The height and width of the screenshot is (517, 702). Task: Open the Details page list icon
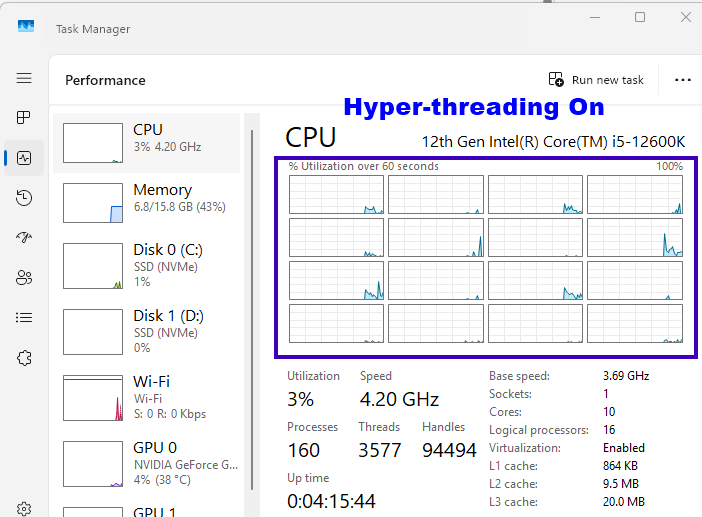[x=24, y=318]
